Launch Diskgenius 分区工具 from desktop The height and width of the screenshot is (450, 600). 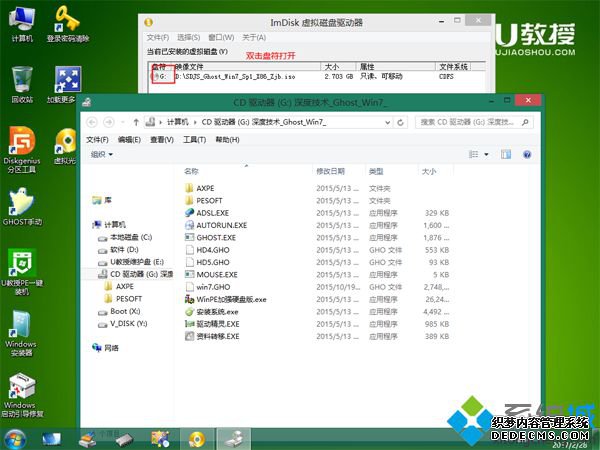pyautogui.click(x=22, y=150)
